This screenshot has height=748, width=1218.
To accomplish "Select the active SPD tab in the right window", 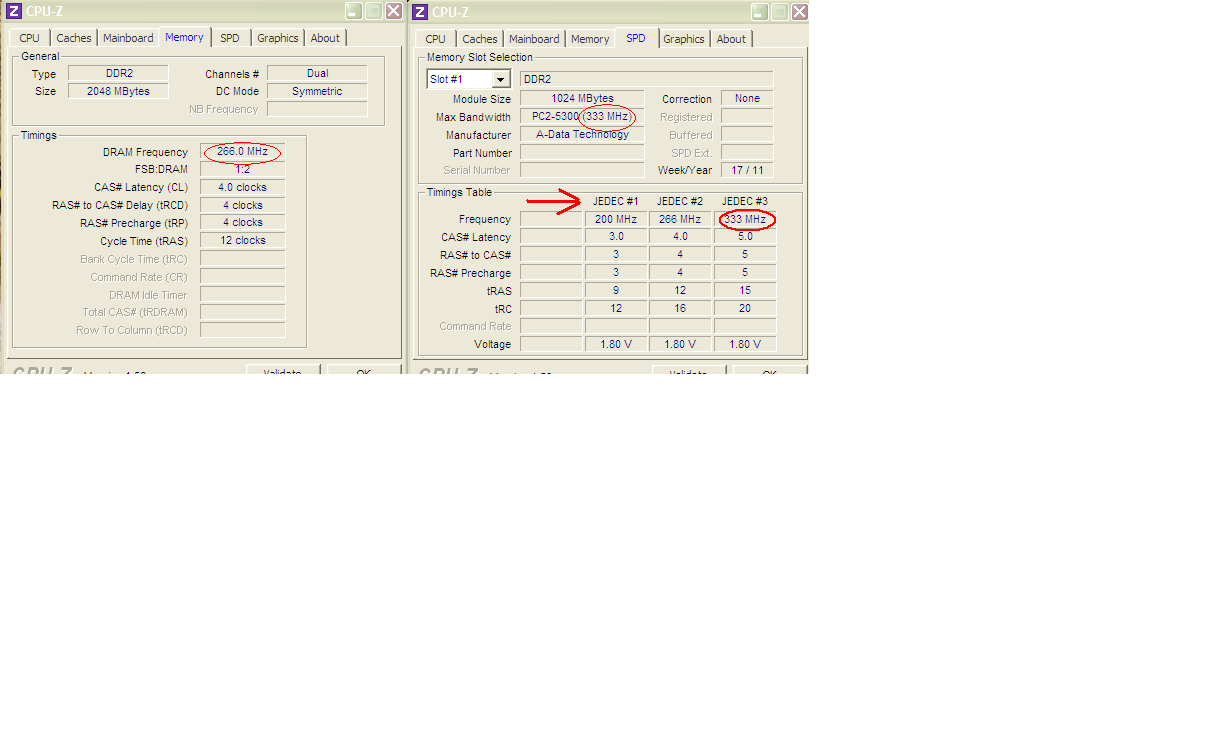I will point(636,38).
